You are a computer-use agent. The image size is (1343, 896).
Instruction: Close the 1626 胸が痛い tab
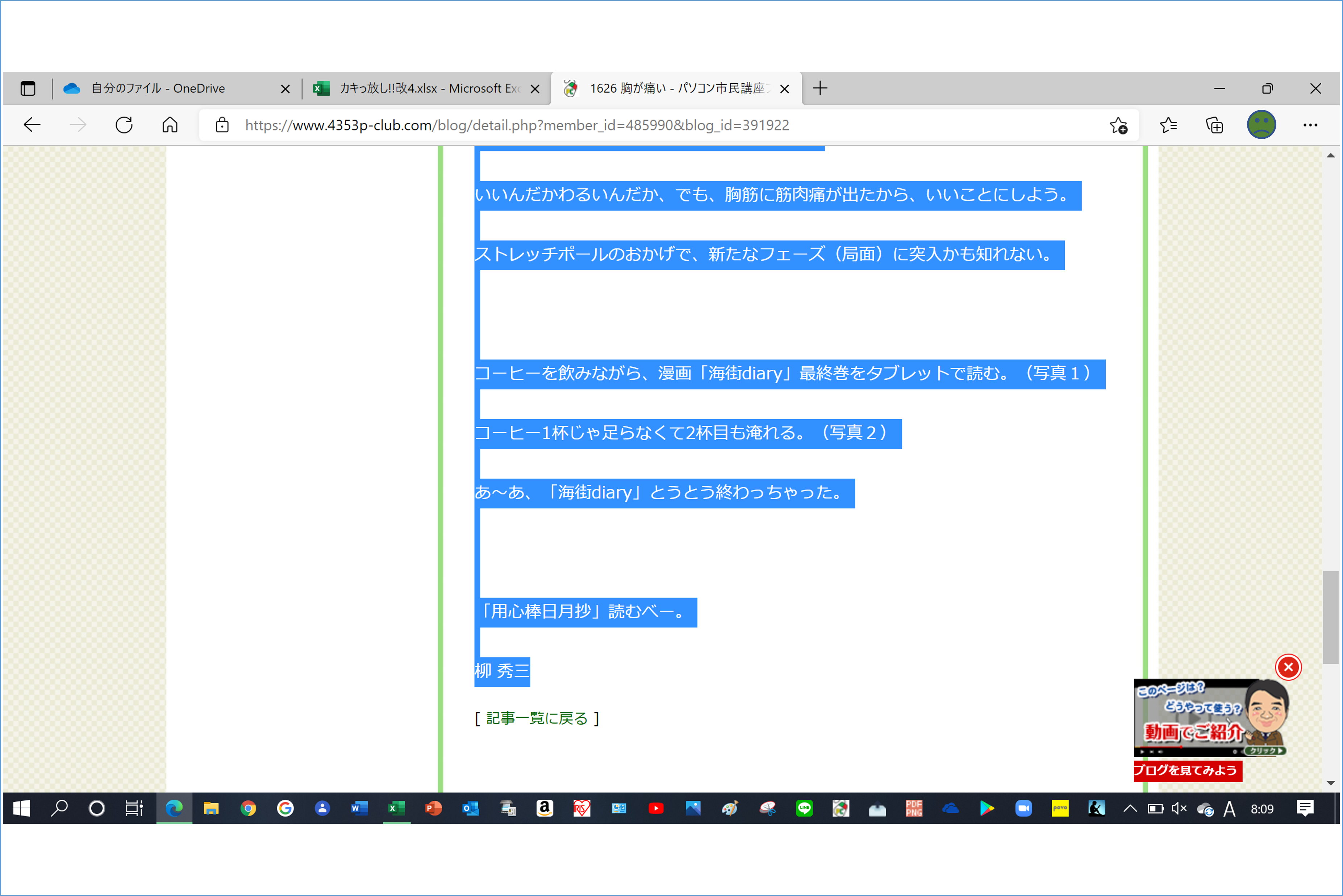(784, 88)
